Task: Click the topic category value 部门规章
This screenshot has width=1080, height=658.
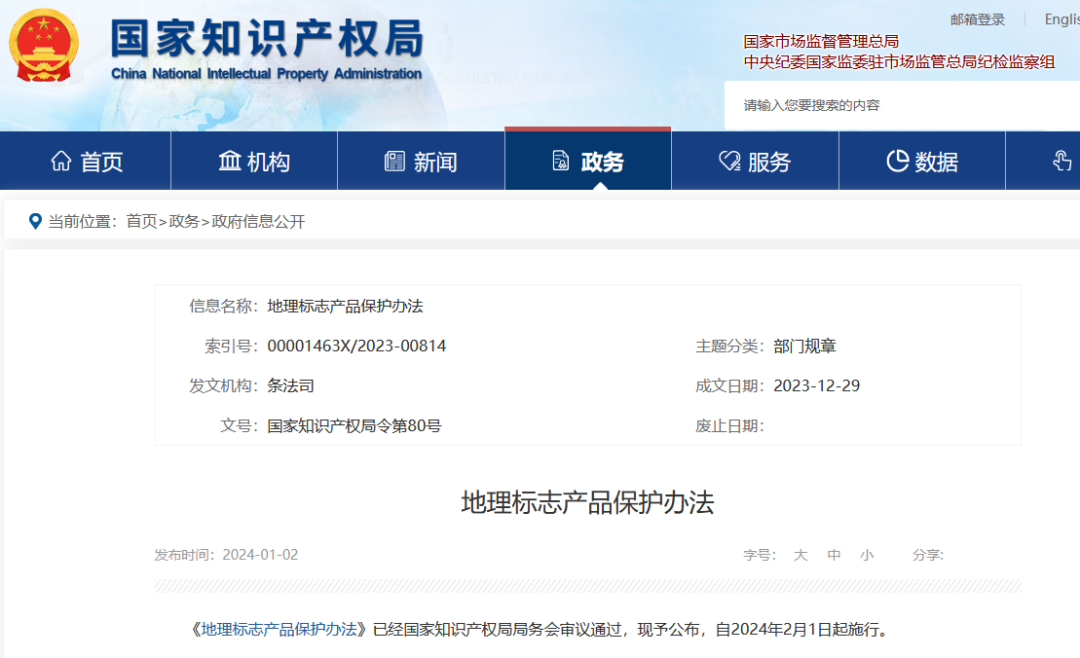Action: click(804, 346)
